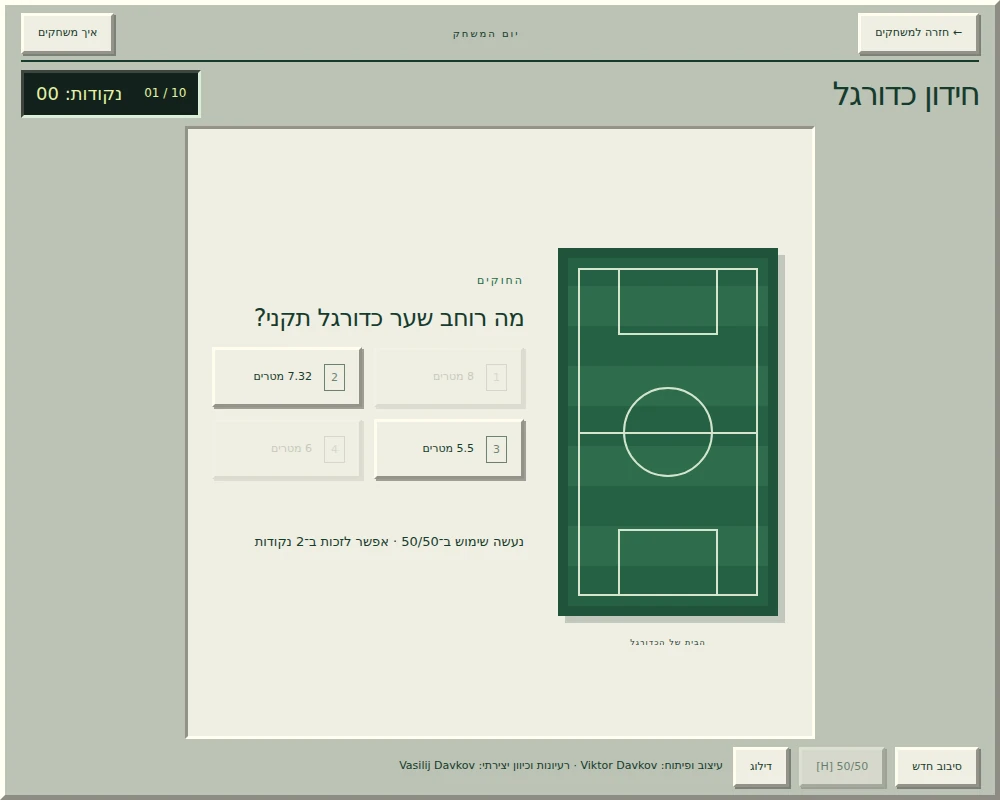
Task: Click the Viktor Davkov design credit
Action: [651, 766]
